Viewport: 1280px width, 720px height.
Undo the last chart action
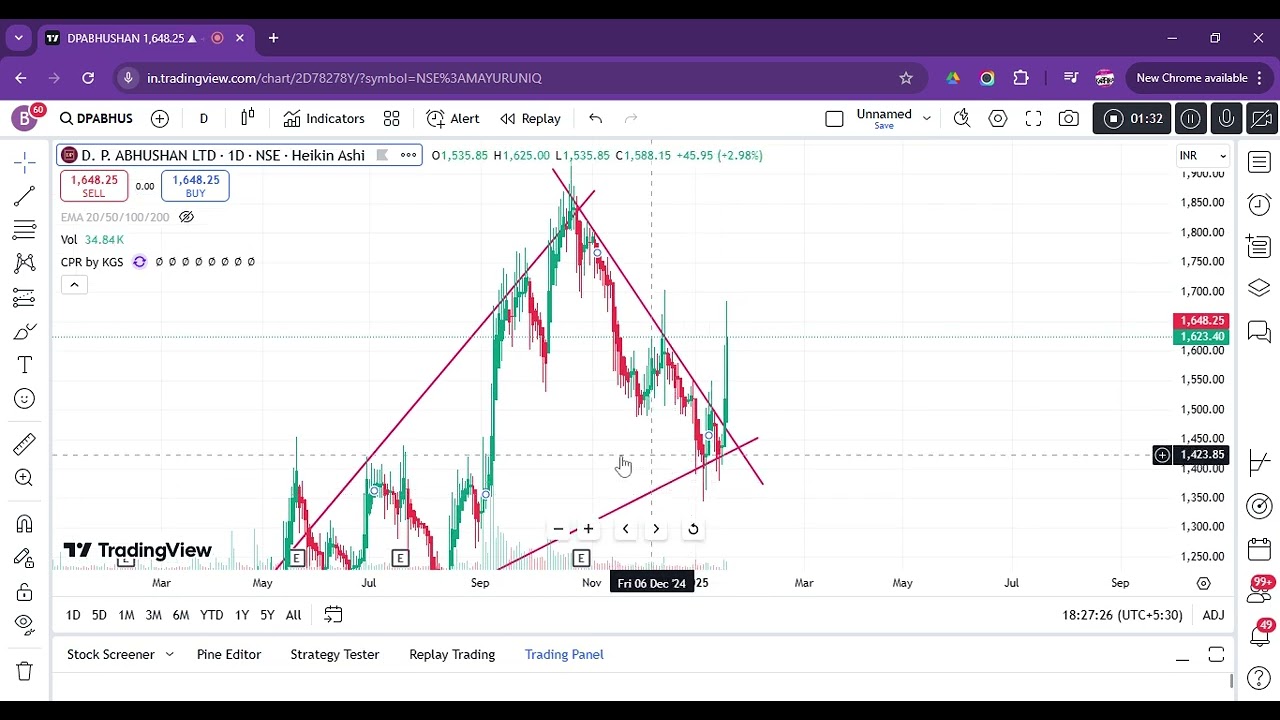point(596,118)
